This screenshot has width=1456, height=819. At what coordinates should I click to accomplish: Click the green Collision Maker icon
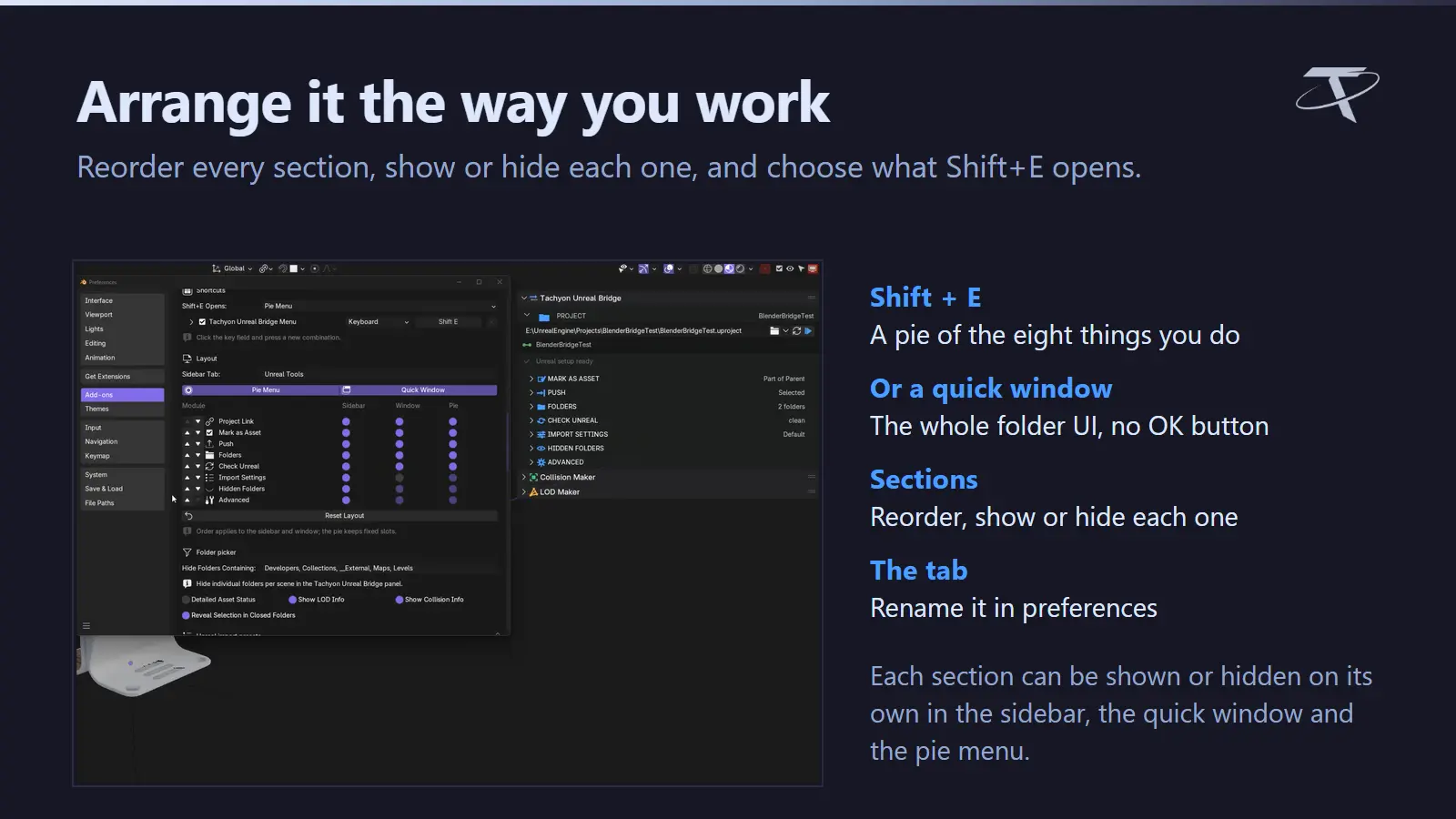[x=534, y=477]
